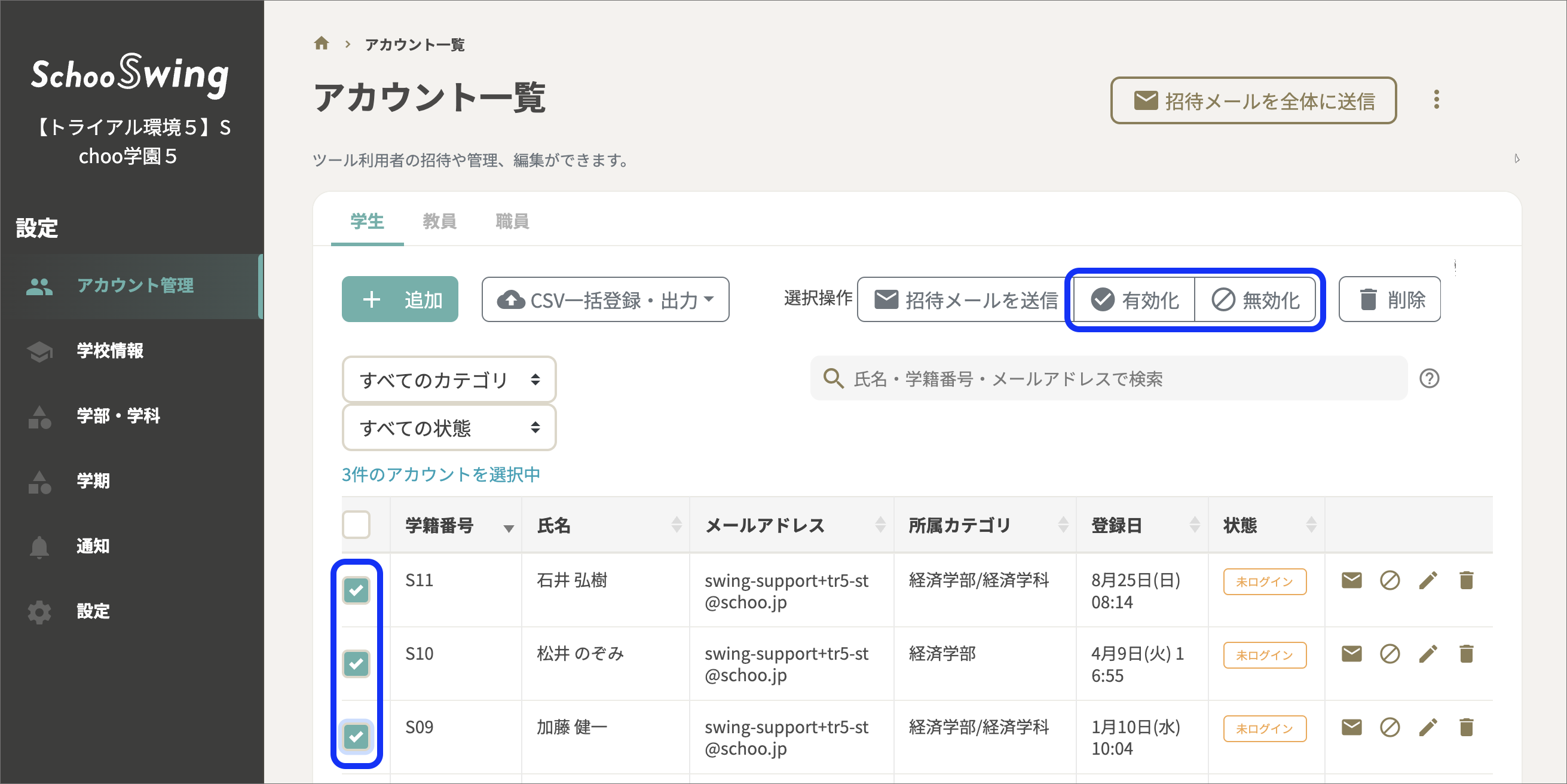Disable 松井 のぞみ using the block icon

click(x=1390, y=654)
